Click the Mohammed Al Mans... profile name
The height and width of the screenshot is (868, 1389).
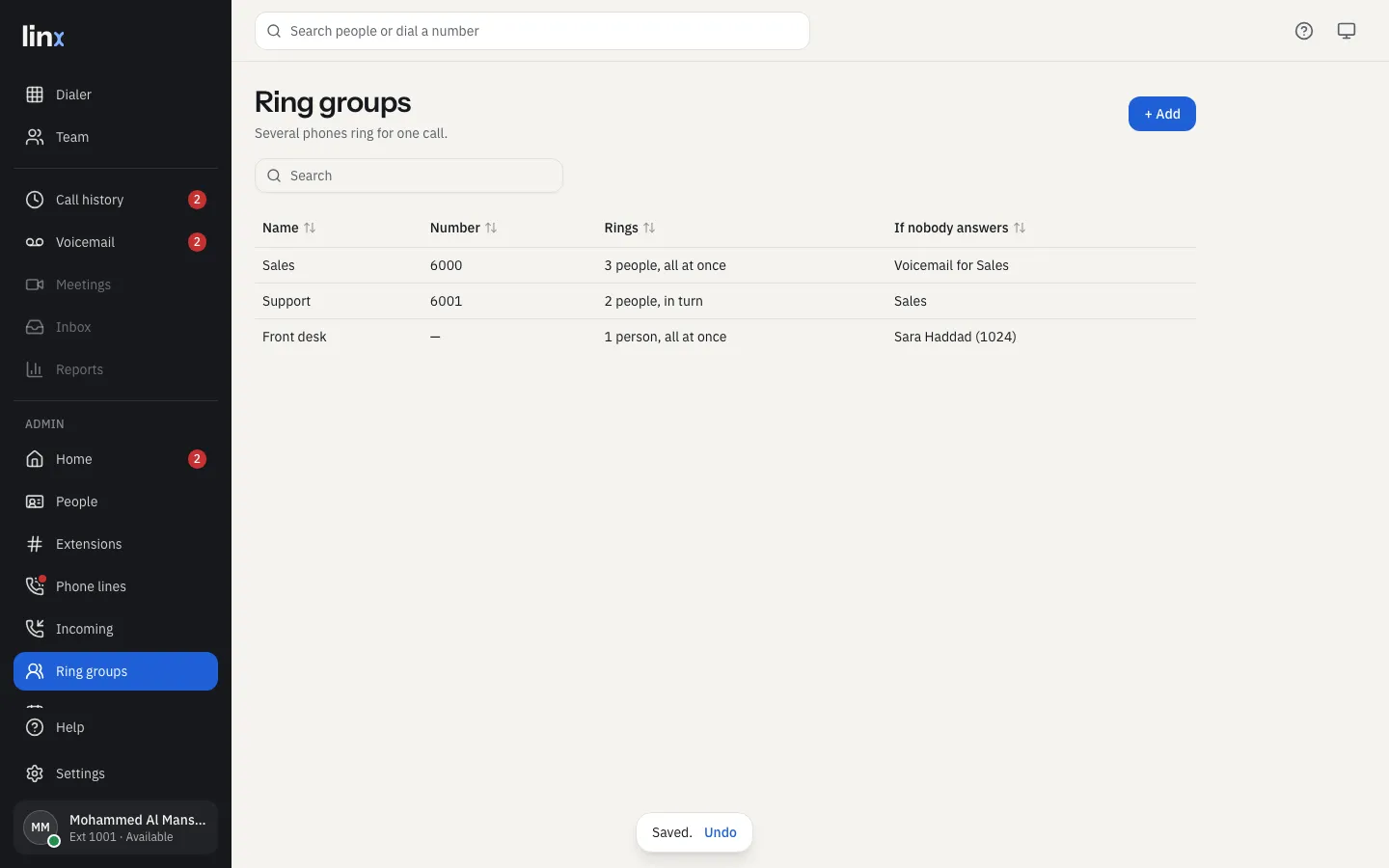point(138,820)
